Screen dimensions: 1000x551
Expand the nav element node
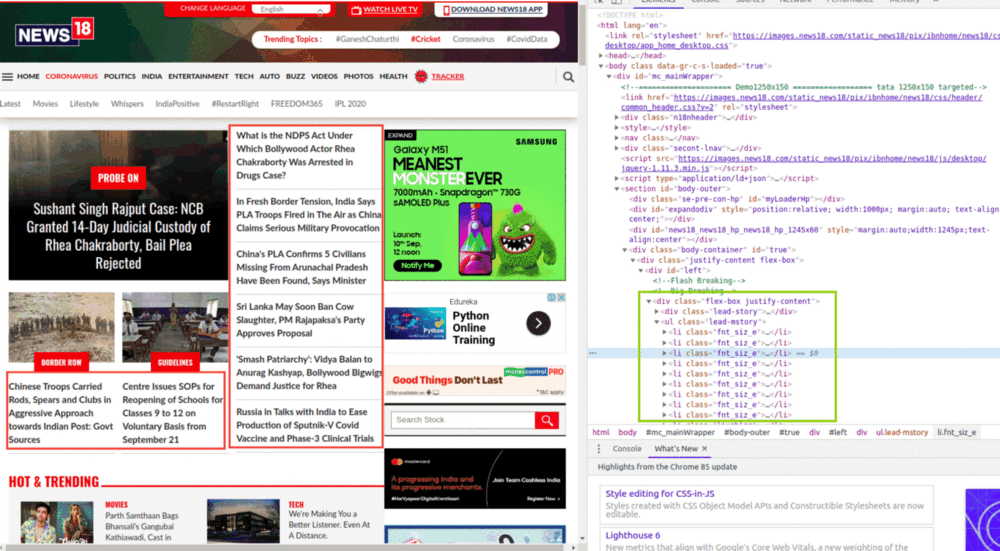pyautogui.click(x=617, y=138)
